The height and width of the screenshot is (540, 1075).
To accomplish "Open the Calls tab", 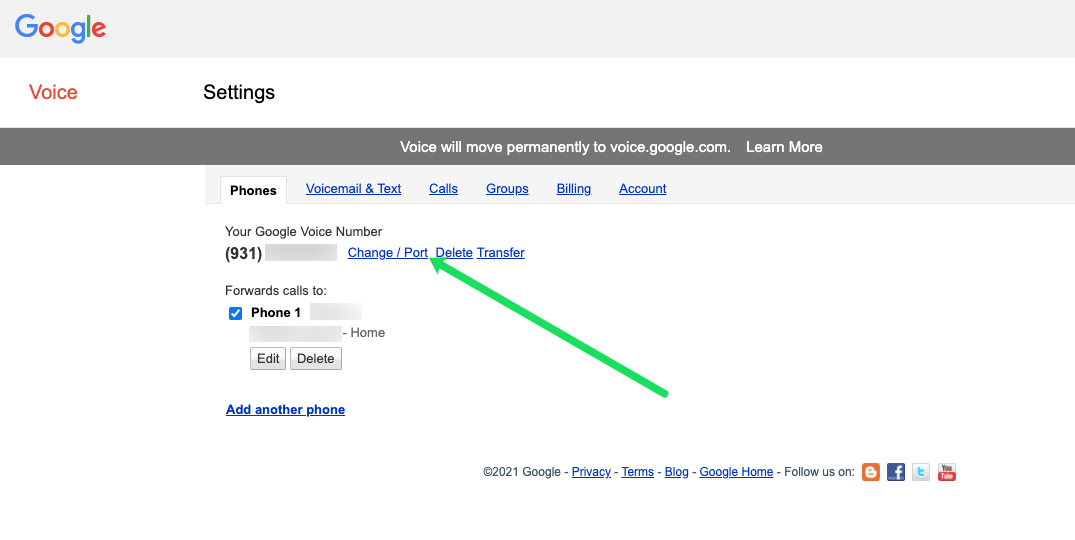I will pos(443,189).
